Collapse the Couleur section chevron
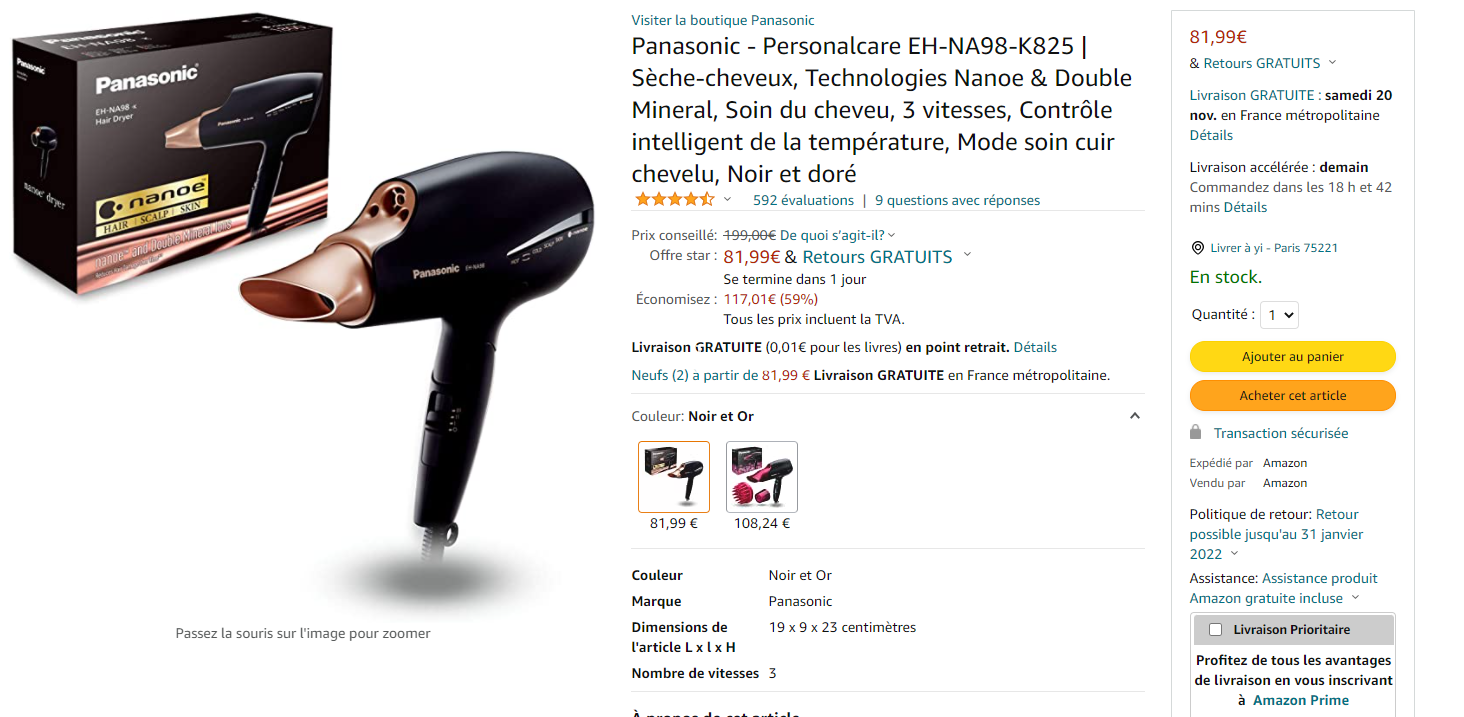 [1135, 416]
